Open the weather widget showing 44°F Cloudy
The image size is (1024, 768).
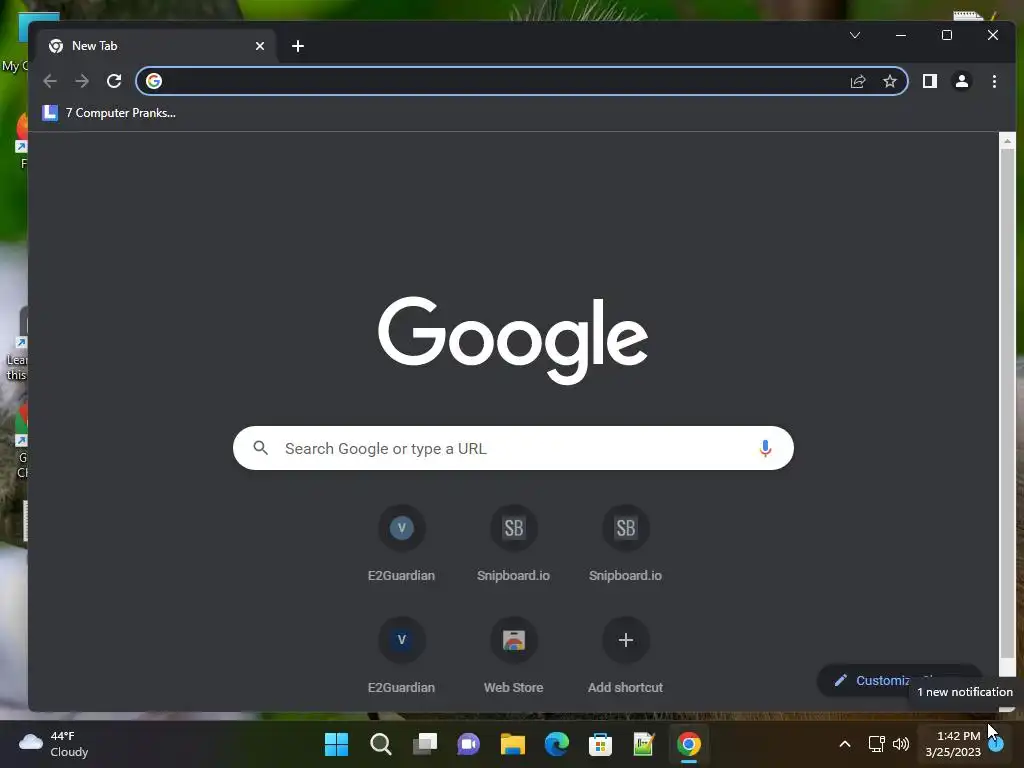pos(54,744)
